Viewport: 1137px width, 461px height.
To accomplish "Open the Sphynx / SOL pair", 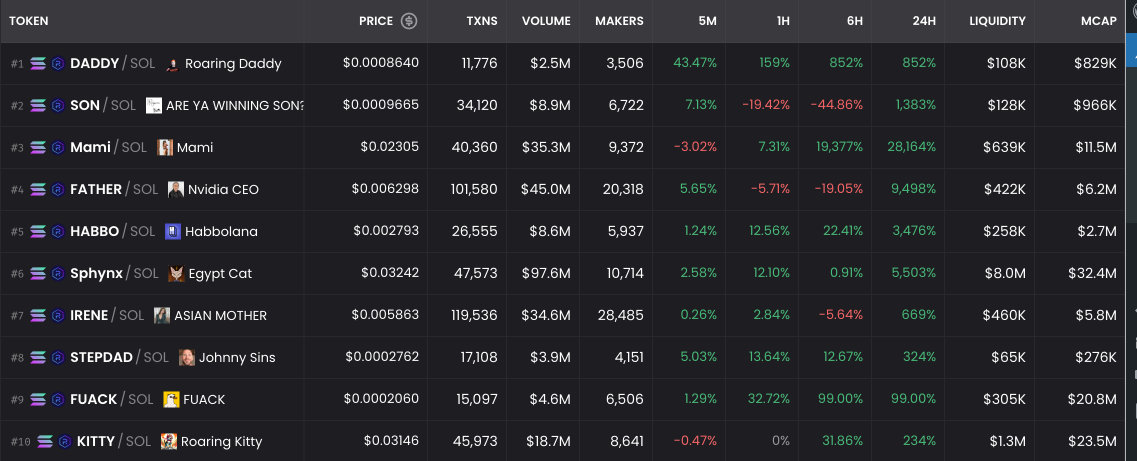I will [x=115, y=274].
